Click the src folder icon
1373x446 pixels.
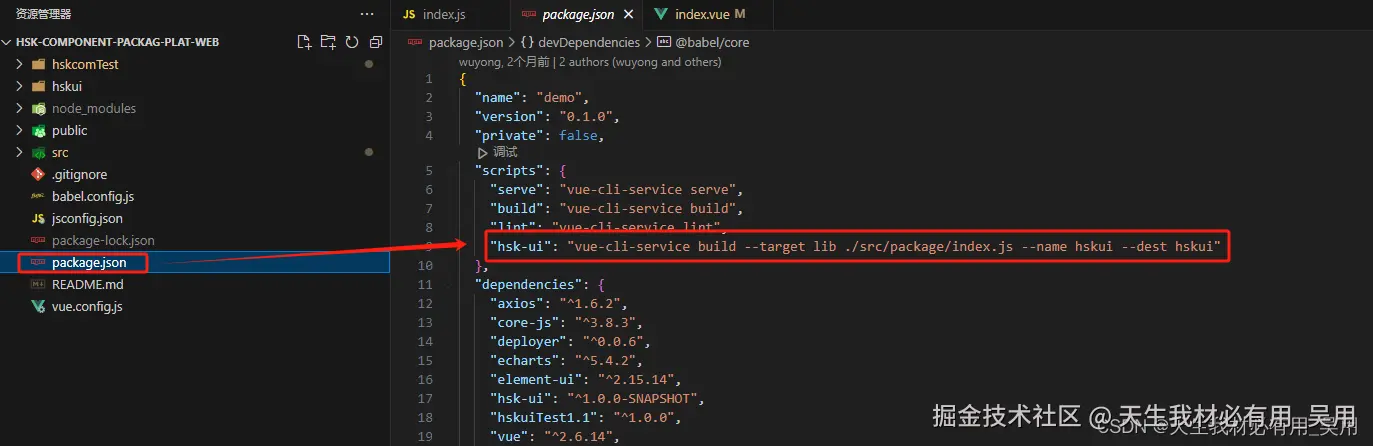[39, 152]
